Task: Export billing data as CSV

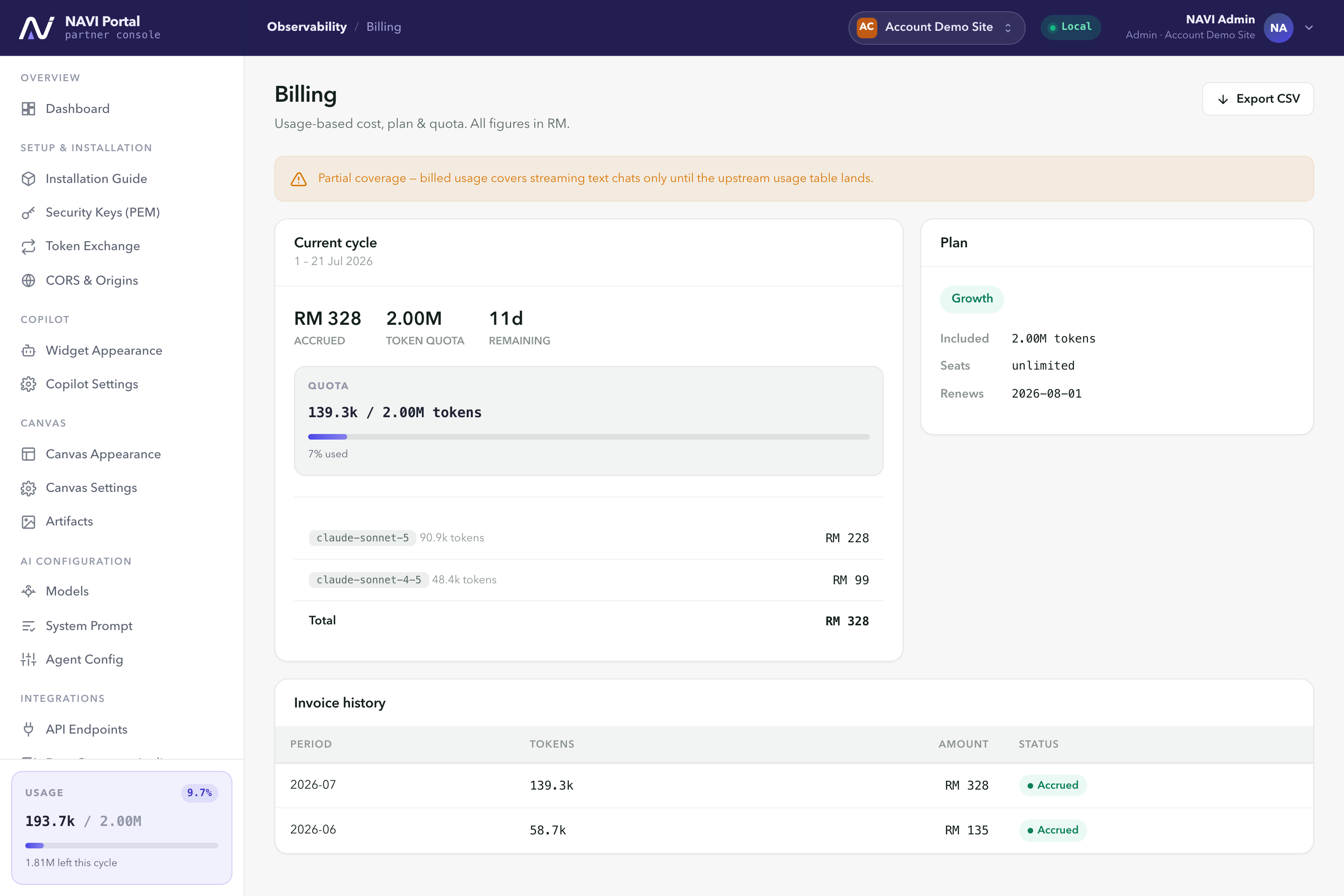Action: (1258, 99)
